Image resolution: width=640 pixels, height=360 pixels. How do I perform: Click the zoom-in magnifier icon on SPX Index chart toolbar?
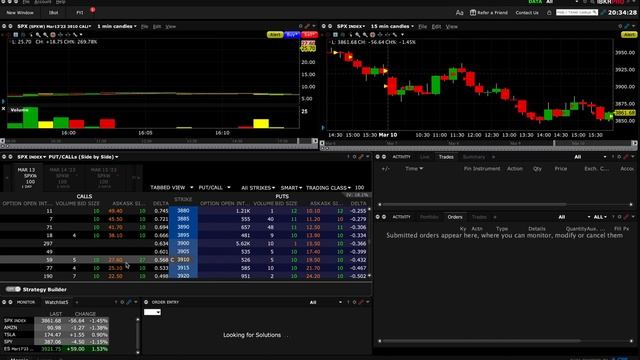[358, 35]
